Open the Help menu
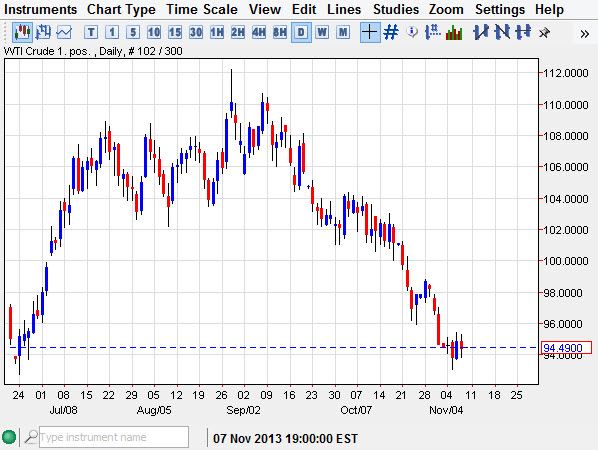 pyautogui.click(x=549, y=9)
